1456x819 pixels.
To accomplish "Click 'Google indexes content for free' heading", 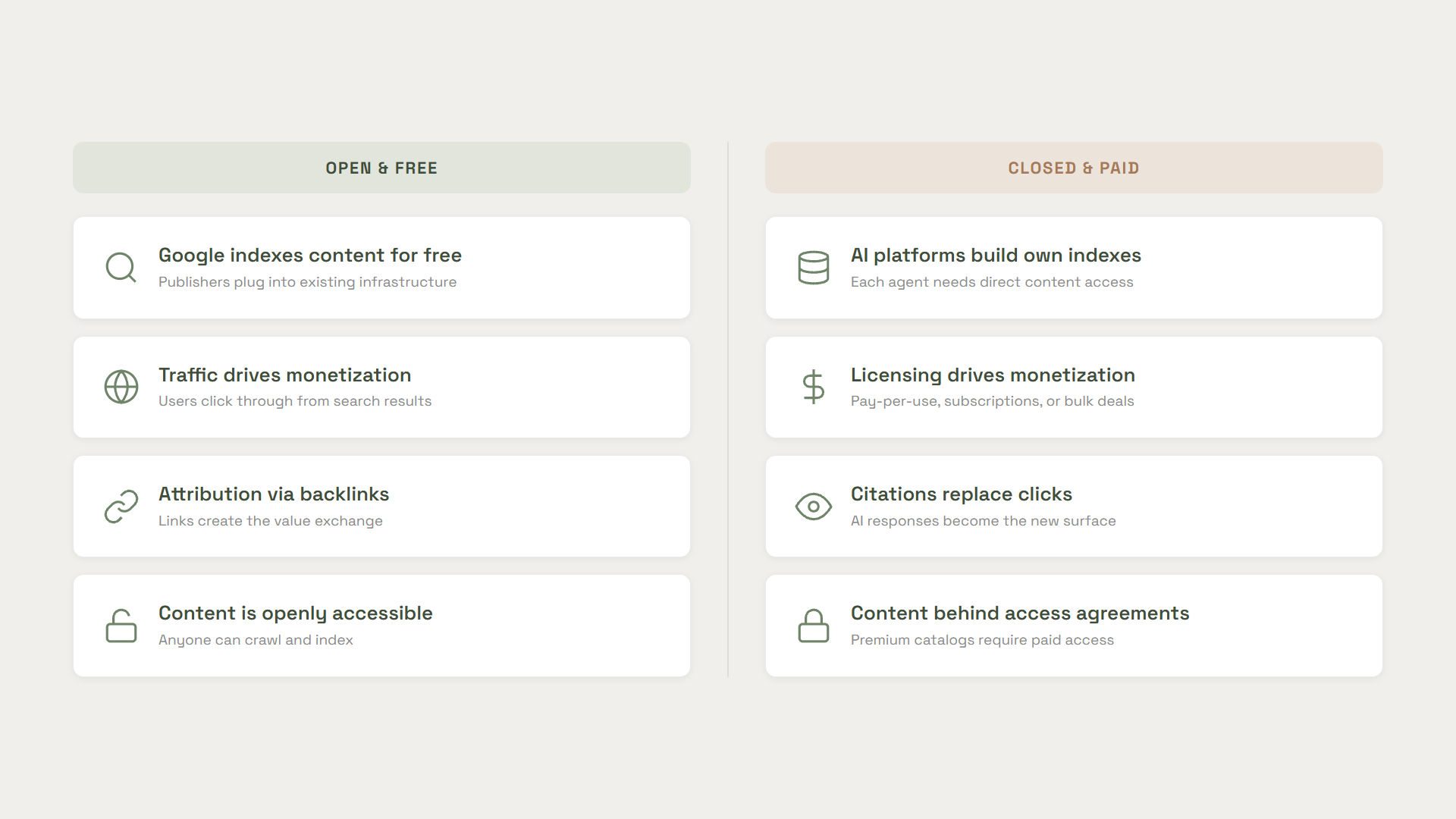I will 309,256.
